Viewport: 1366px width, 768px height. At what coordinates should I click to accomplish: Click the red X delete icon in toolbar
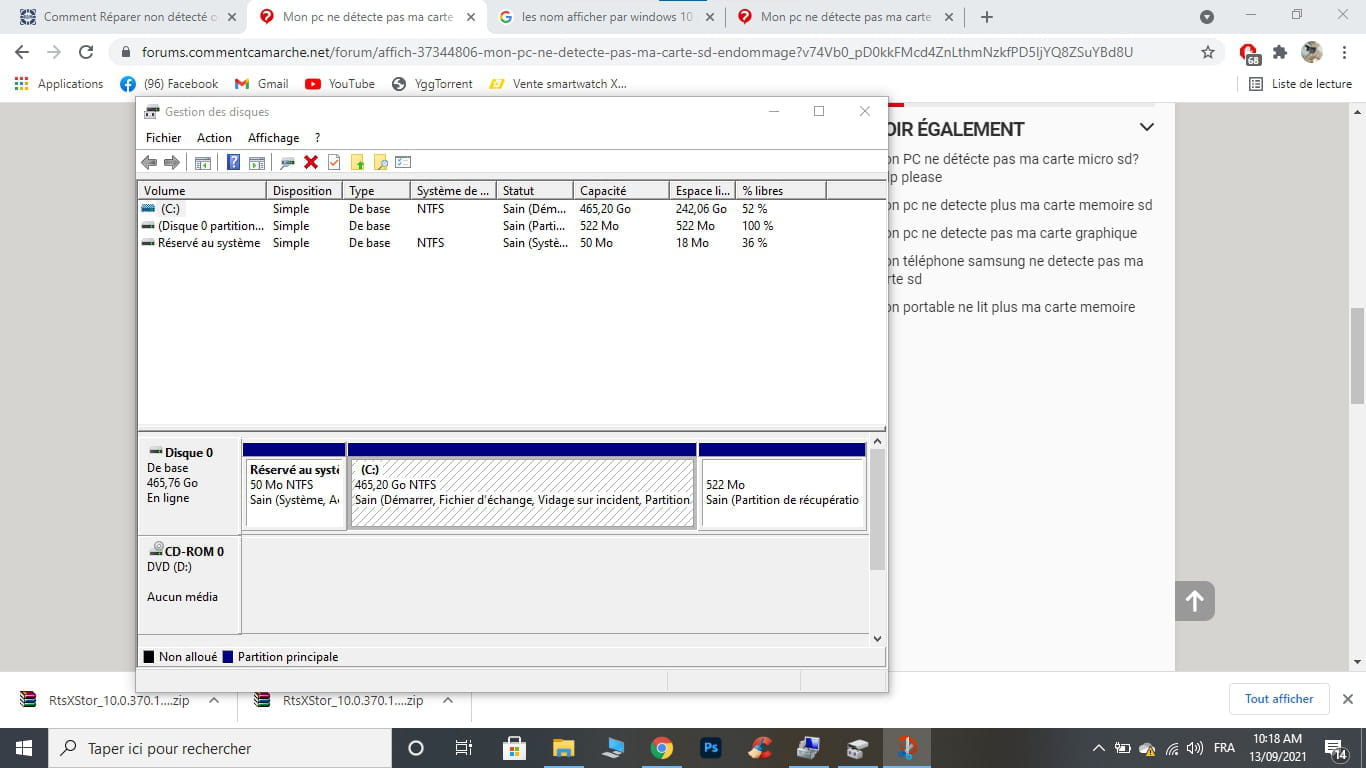(x=311, y=162)
